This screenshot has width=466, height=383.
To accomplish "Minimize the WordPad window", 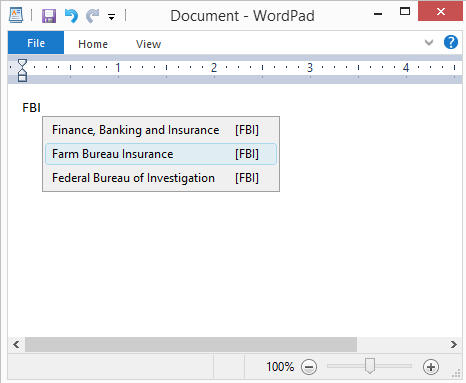I will tap(378, 14).
